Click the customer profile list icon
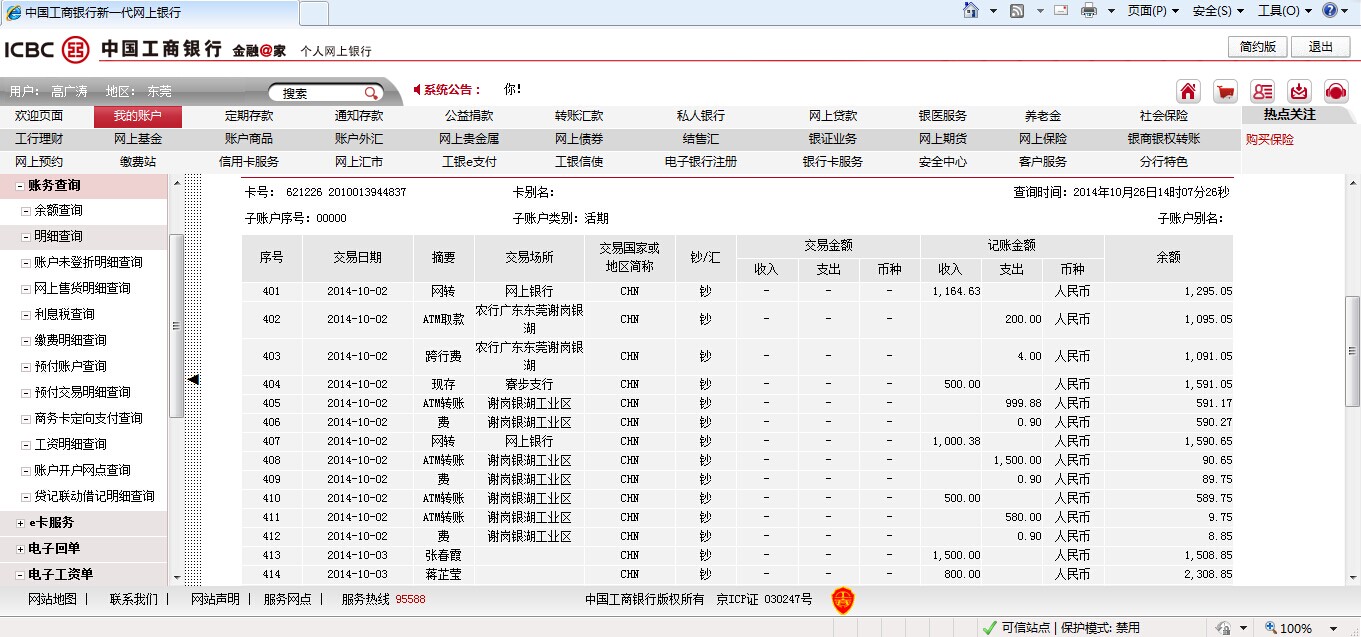The width and height of the screenshot is (1361, 637). coord(1262,91)
